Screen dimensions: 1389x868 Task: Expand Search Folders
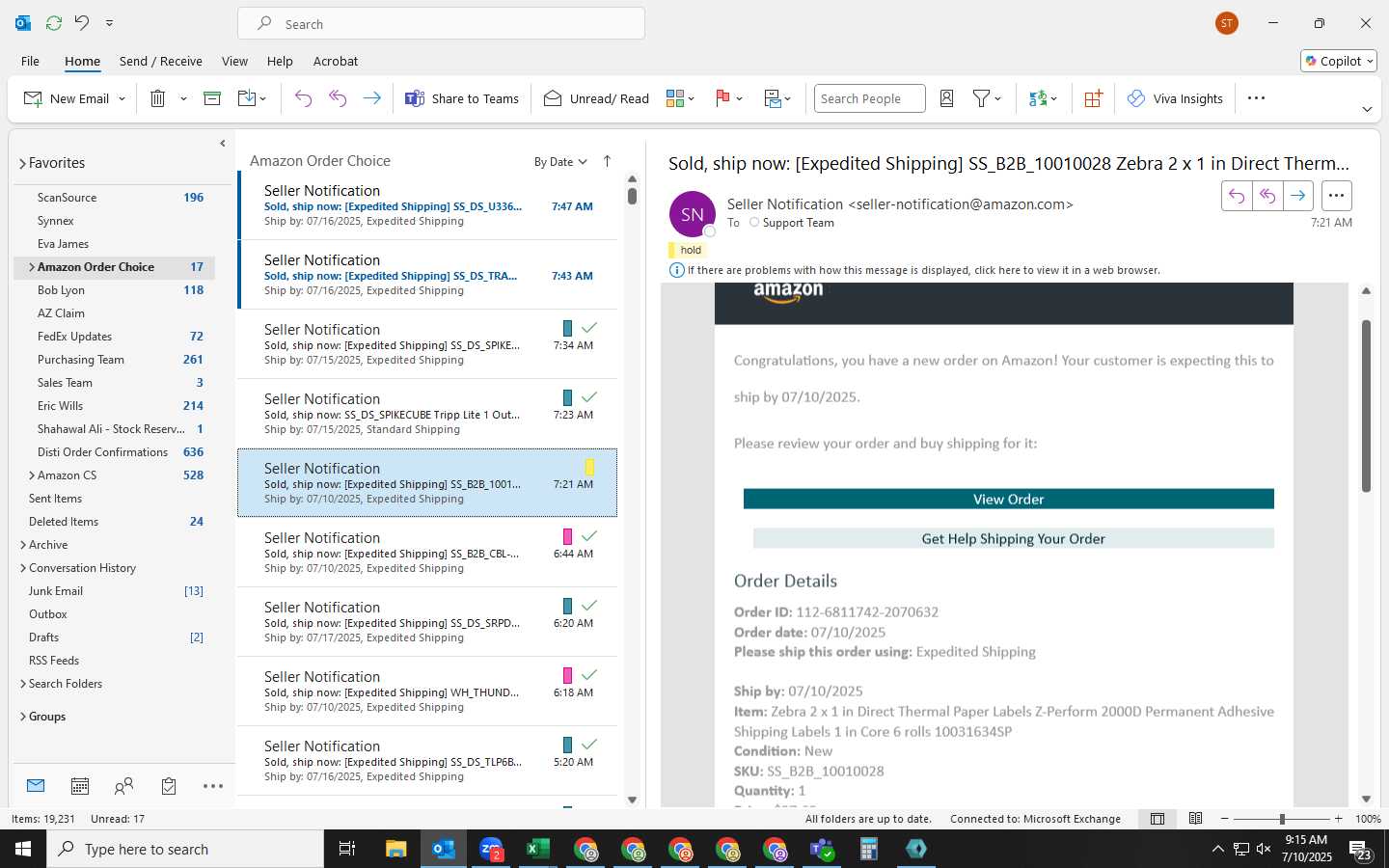click(x=23, y=684)
